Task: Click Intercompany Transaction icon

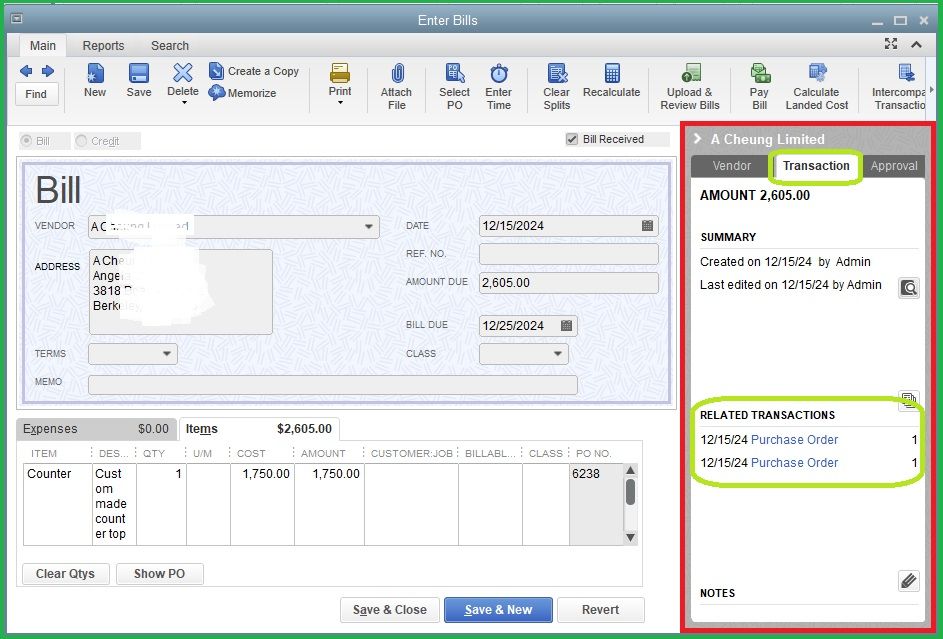Action: click(905, 73)
